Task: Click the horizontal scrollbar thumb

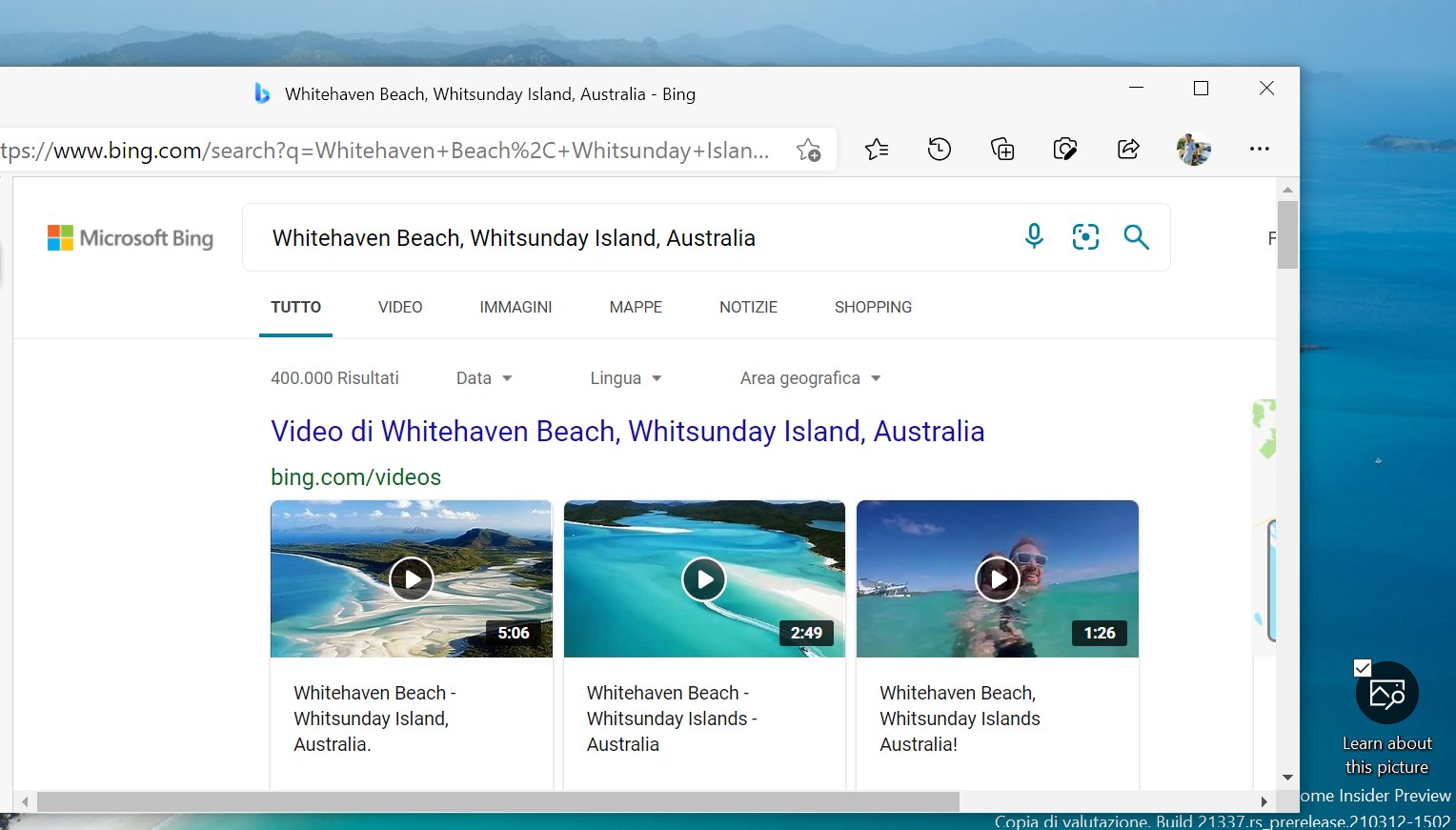Action: click(x=497, y=801)
